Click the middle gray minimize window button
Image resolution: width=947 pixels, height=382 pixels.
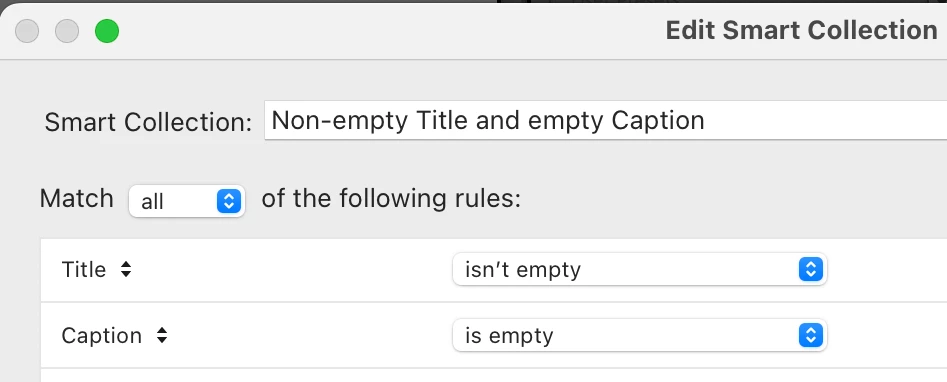click(67, 31)
